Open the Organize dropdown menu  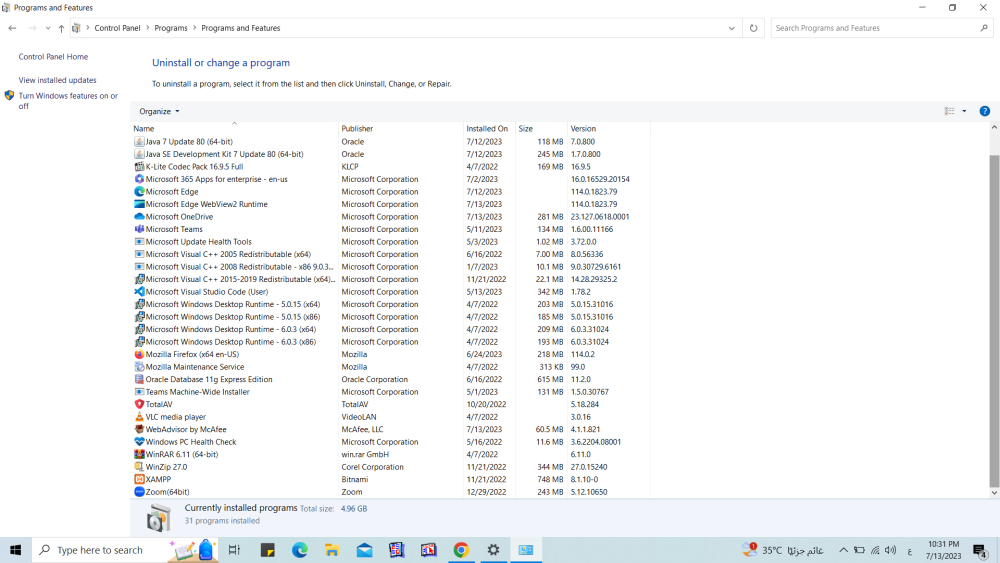(159, 111)
